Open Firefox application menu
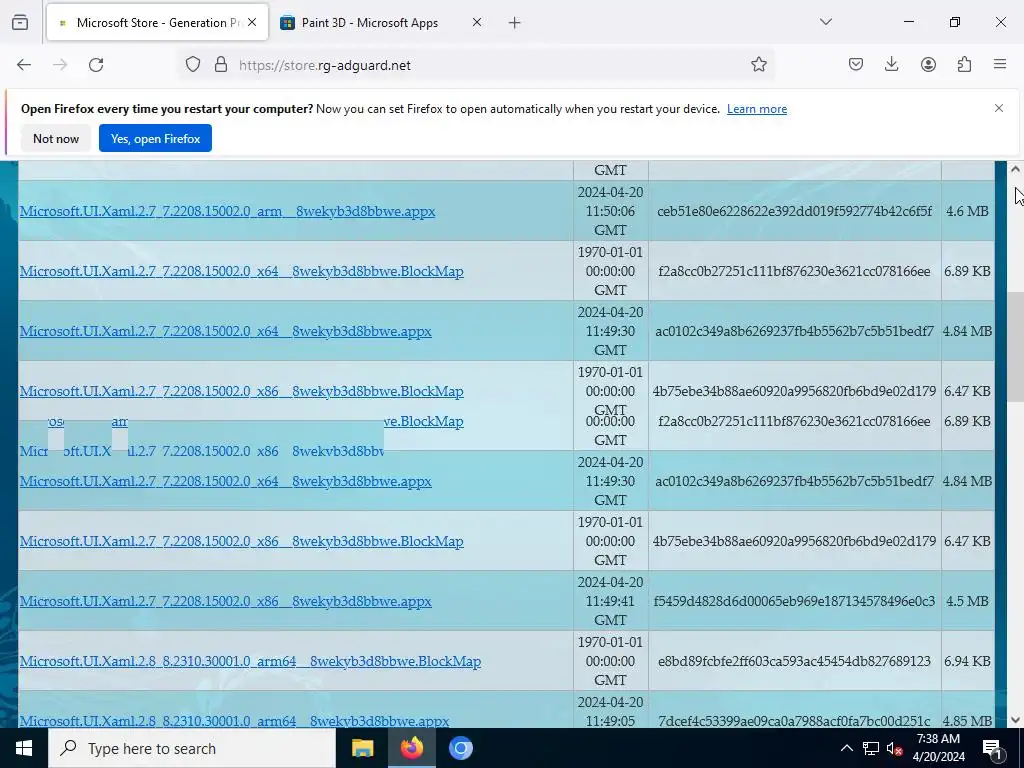This screenshot has height=768, width=1024. (x=1000, y=64)
